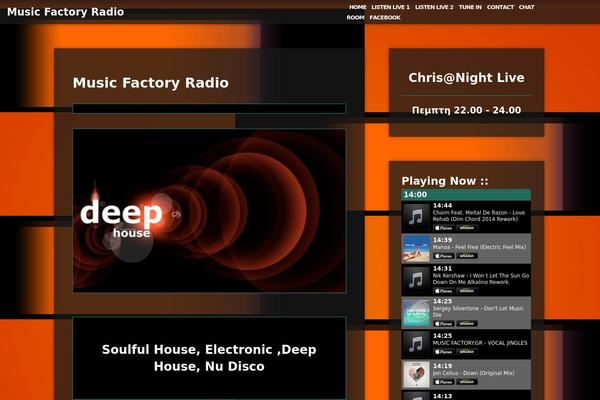Open the HOME menu item
Viewport: 600px width, 400px height.
[357, 7]
